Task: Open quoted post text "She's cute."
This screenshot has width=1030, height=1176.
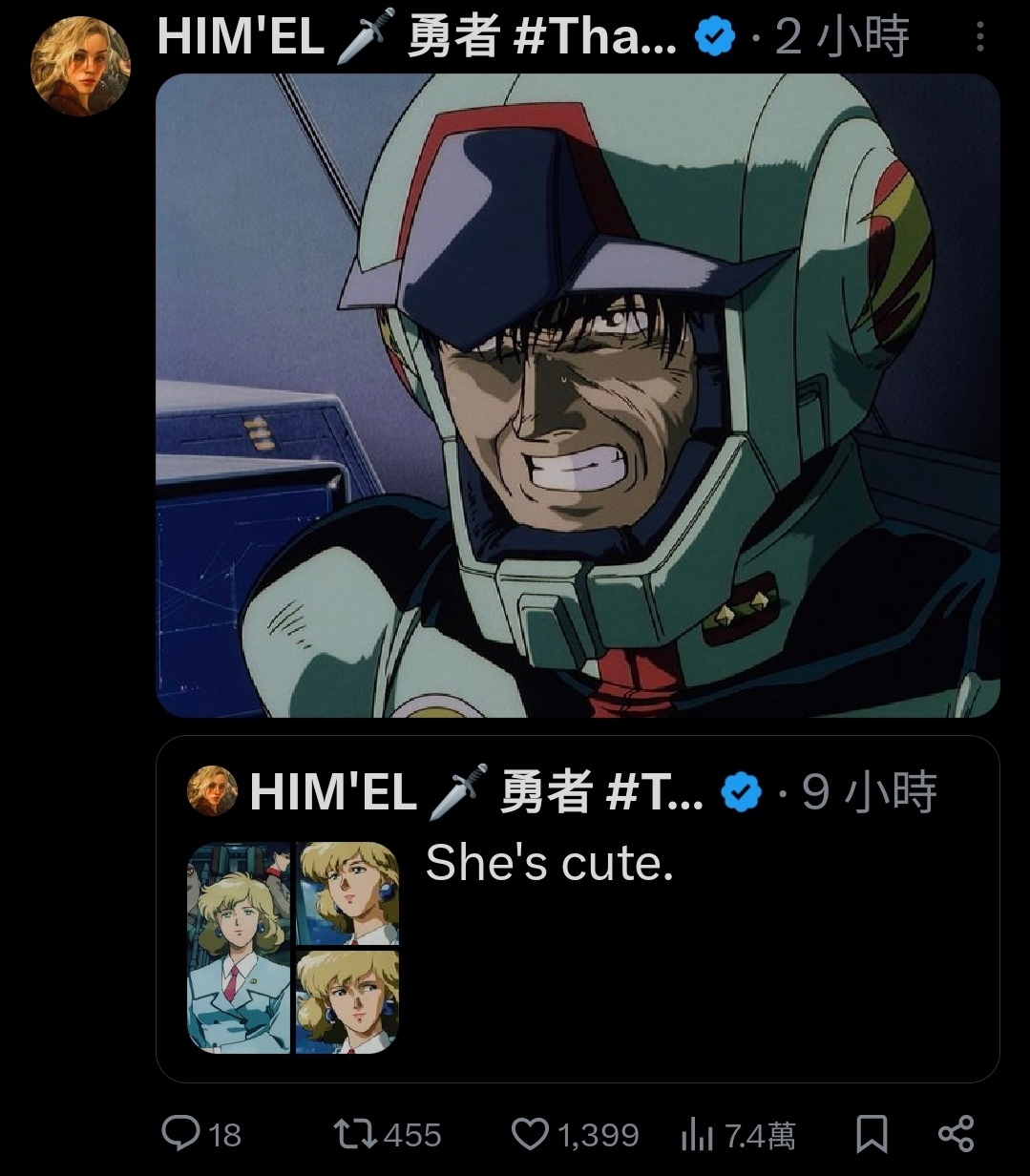Action: 550,862
